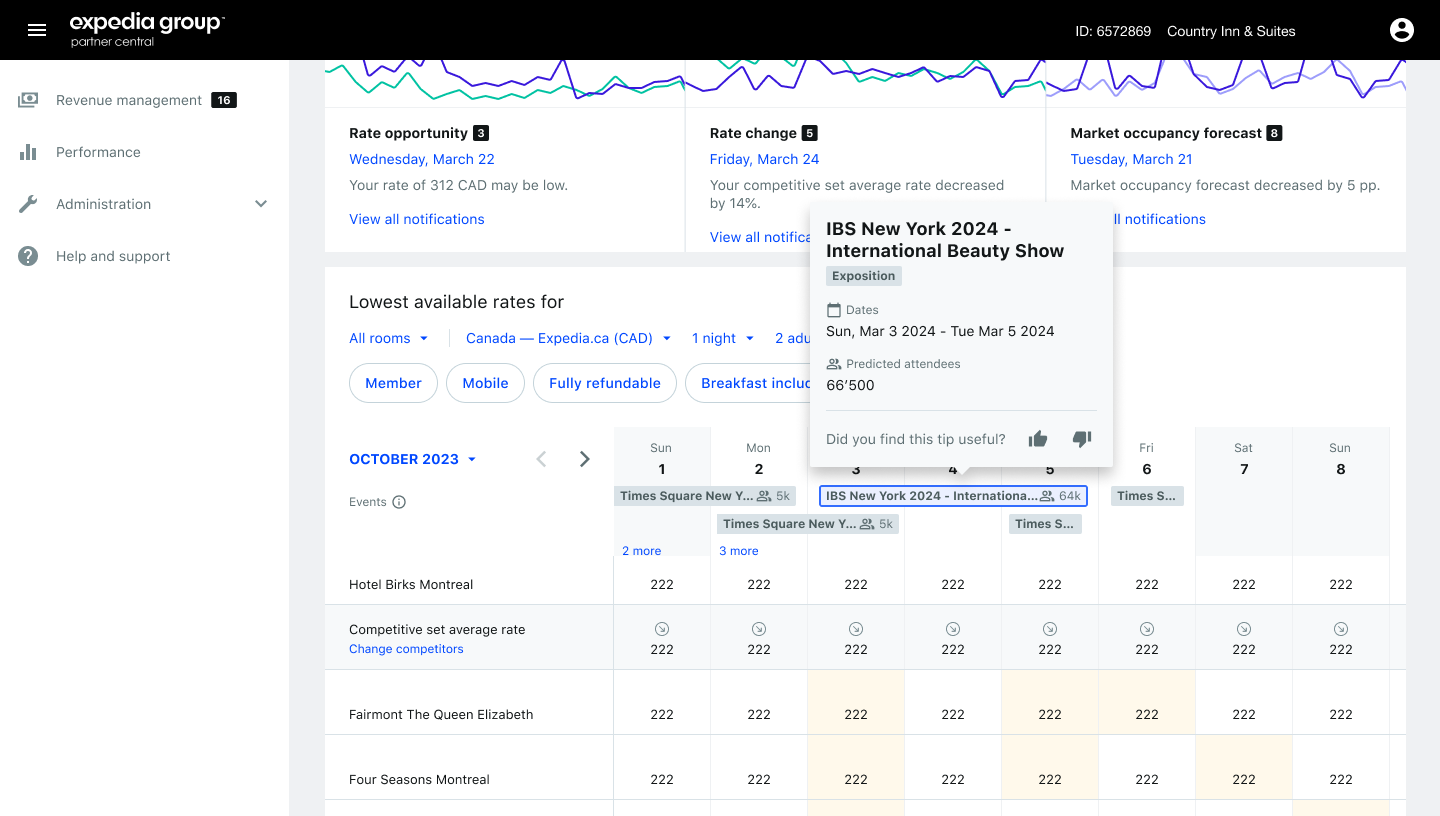
Task: Show 2 more events on Sunday 1
Action: tap(641, 551)
